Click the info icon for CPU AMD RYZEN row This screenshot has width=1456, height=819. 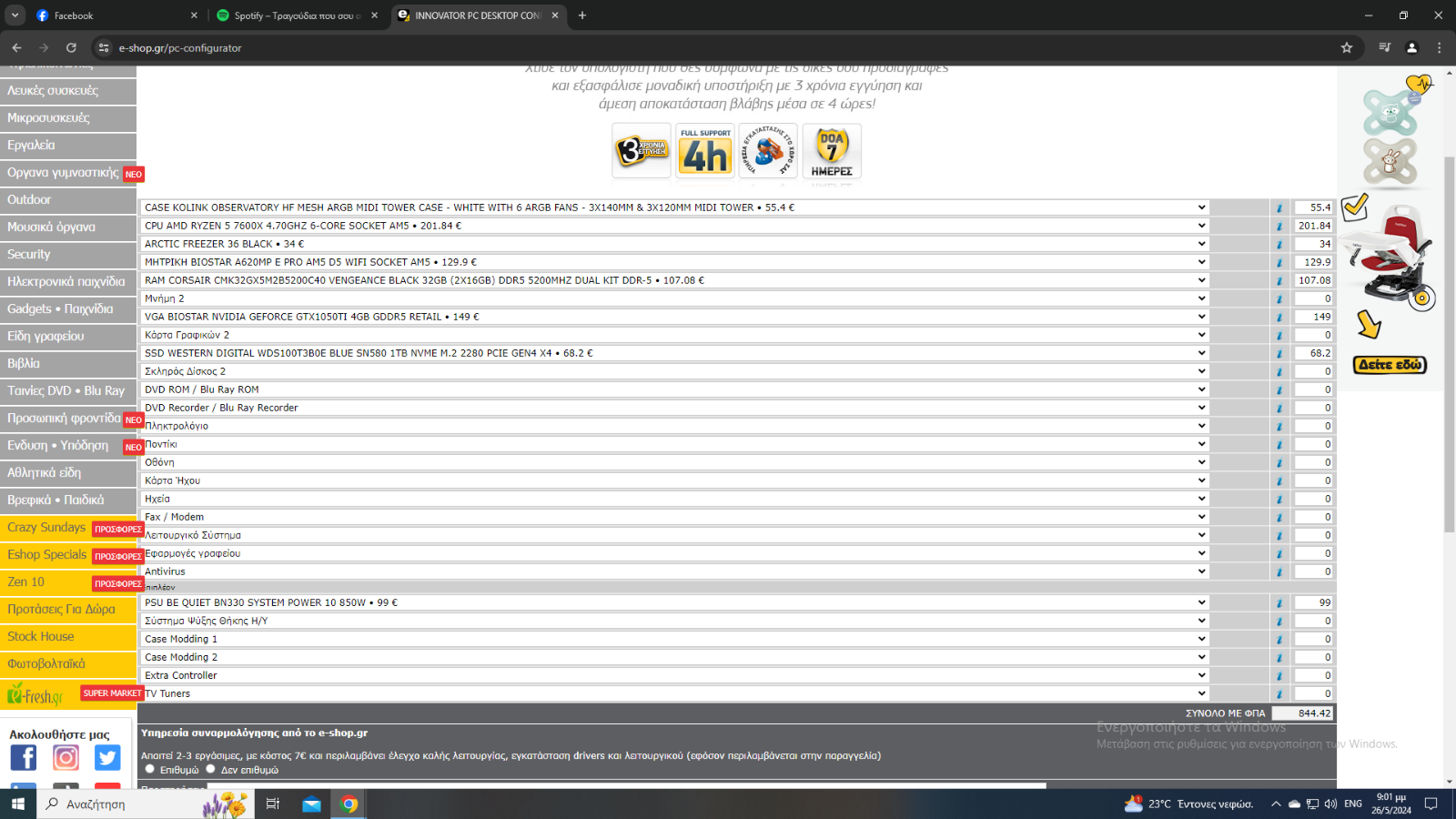1279,226
